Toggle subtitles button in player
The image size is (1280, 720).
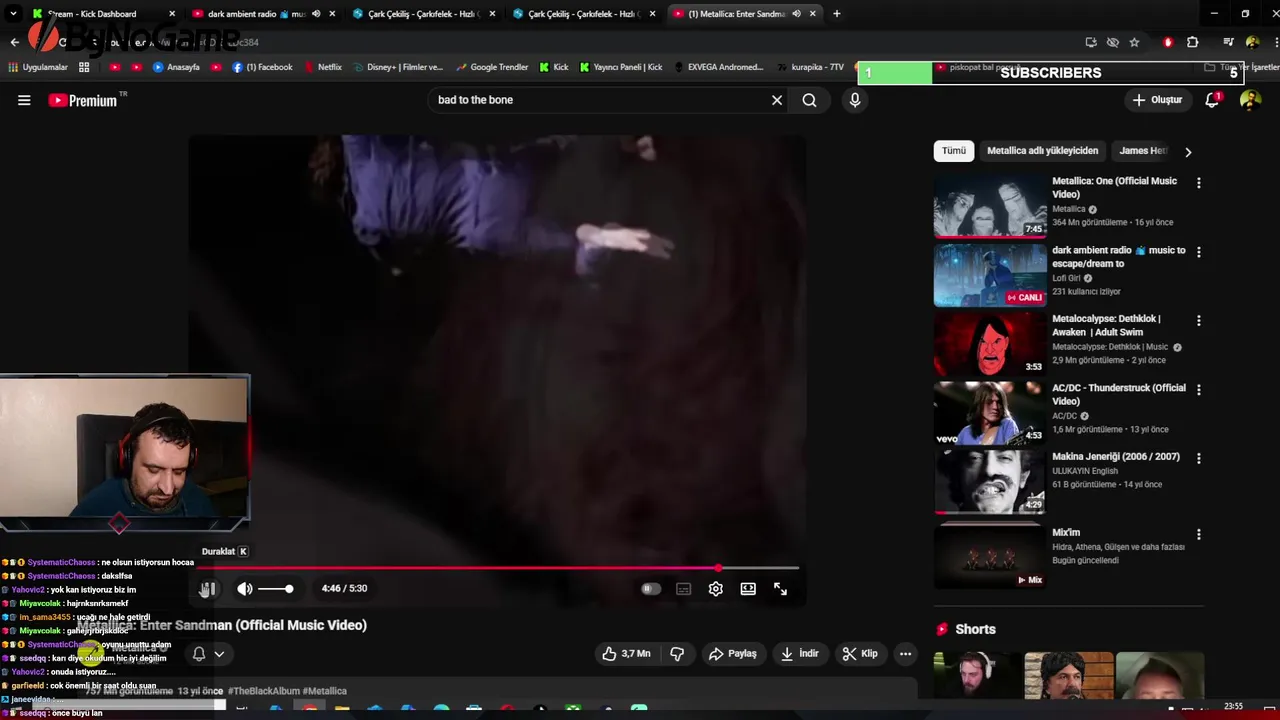click(683, 589)
